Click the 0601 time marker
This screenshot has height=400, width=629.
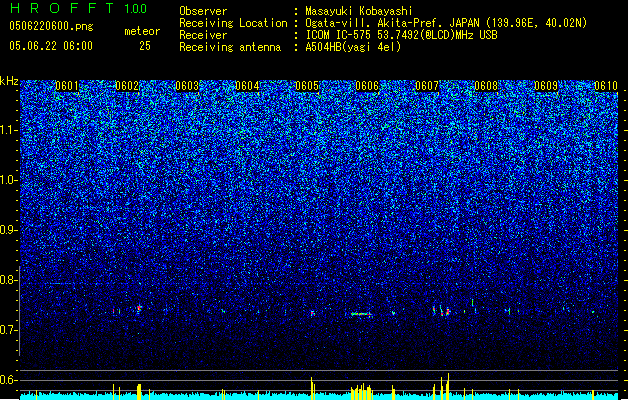[67, 86]
